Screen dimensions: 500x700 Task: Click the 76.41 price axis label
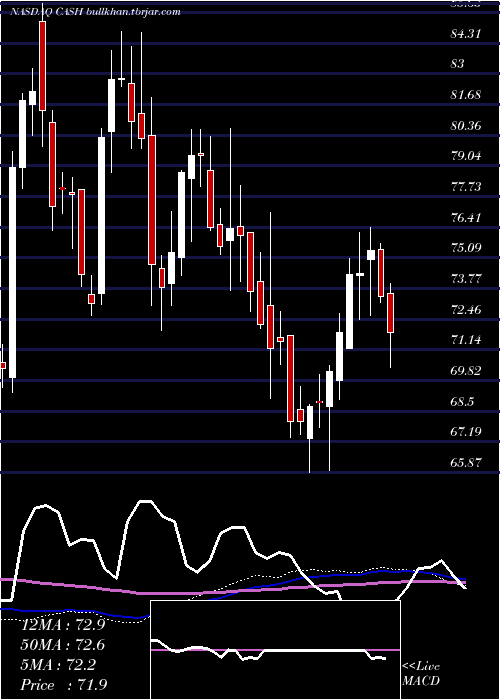466,218
